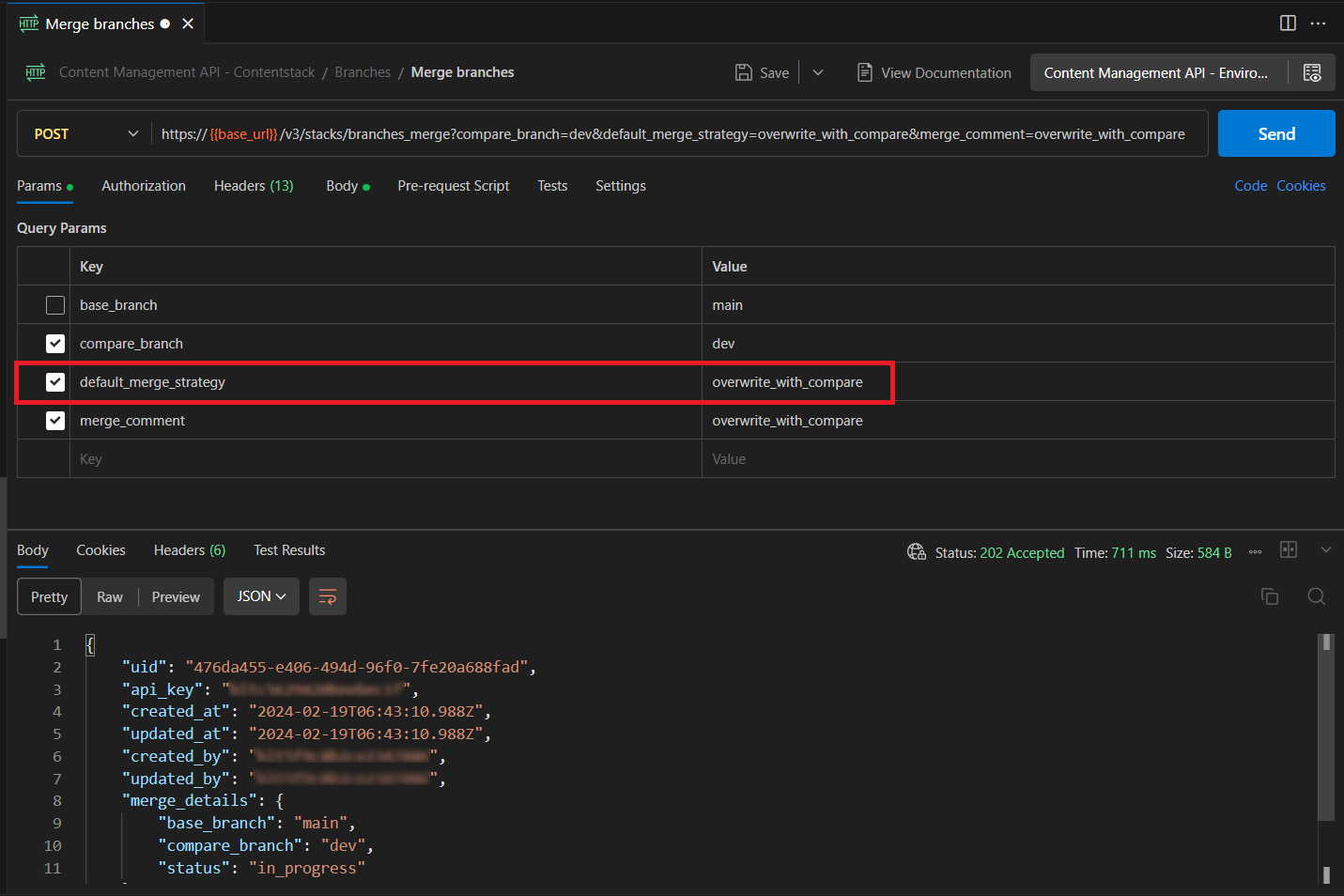This screenshot has width=1344, height=896.
Task: Copy the response with the copy icon
Action: pyautogui.click(x=1270, y=596)
